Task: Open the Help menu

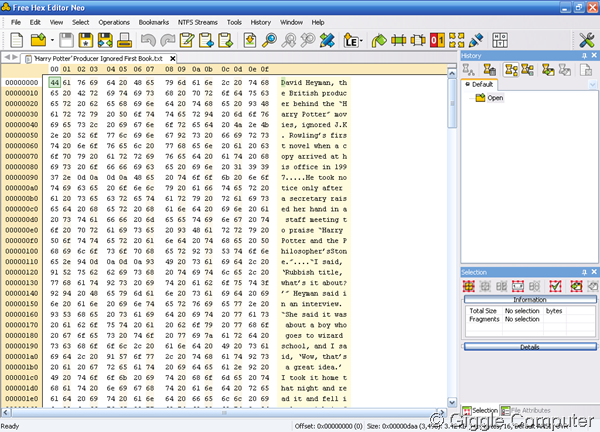Action: click(318, 22)
